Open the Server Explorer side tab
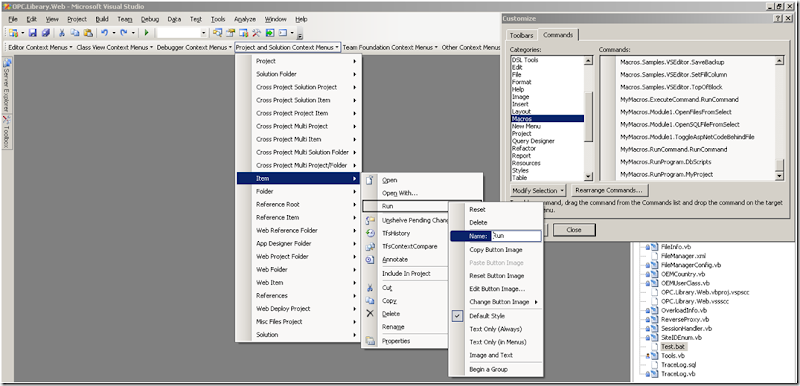The image size is (800, 386). (7, 84)
